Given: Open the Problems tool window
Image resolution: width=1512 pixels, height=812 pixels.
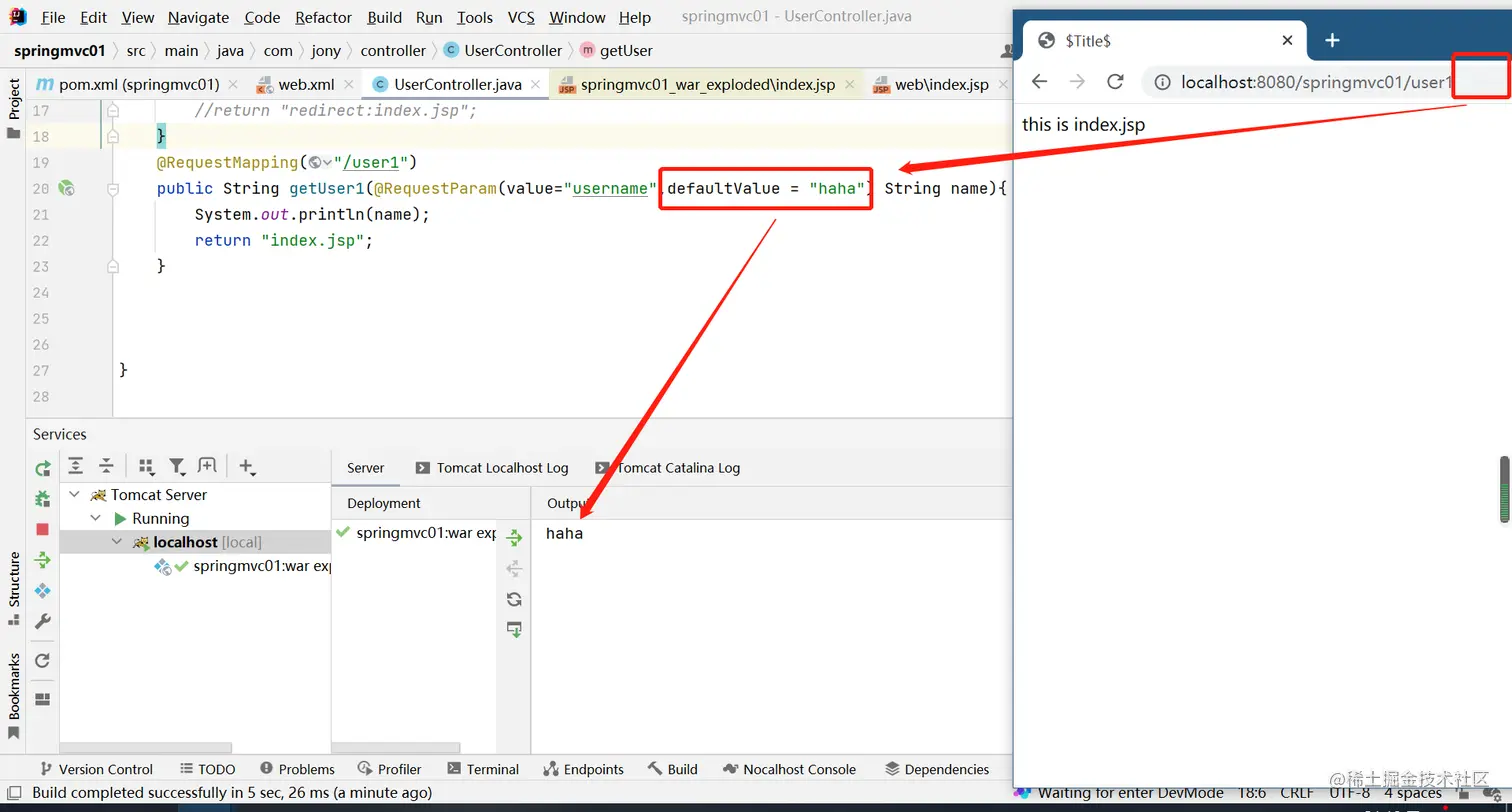Looking at the screenshot, I should [297, 769].
